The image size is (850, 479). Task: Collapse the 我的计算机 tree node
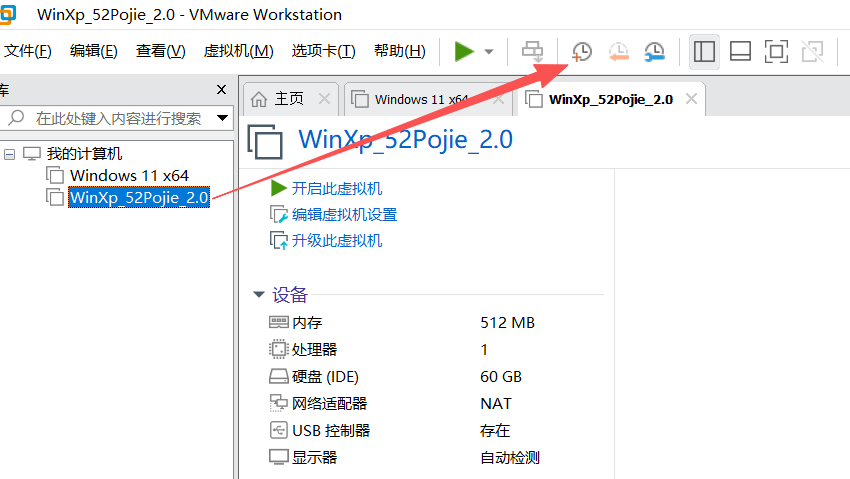point(9,154)
